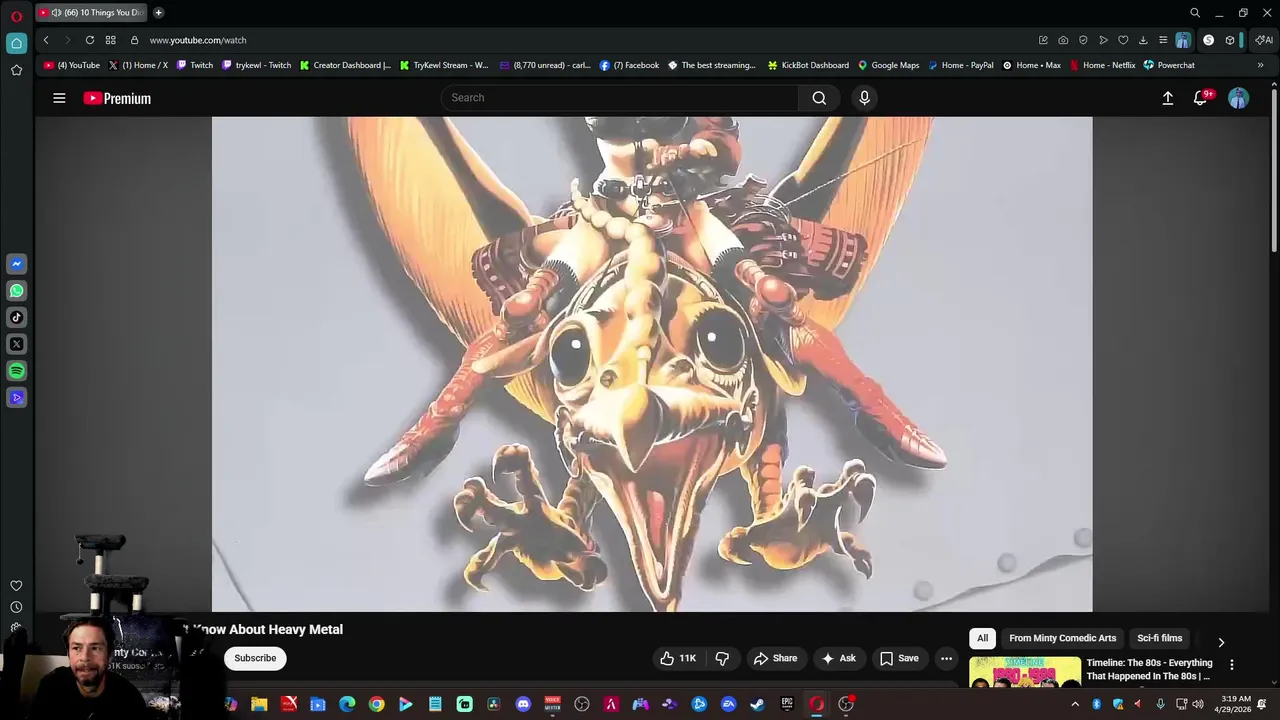Select the Sci-fi films chip
Image resolution: width=1280 pixels, height=720 pixels.
click(x=1159, y=638)
